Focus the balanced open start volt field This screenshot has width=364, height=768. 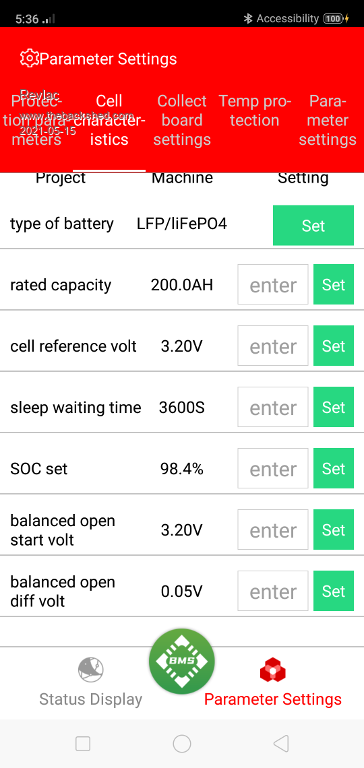tap(273, 529)
